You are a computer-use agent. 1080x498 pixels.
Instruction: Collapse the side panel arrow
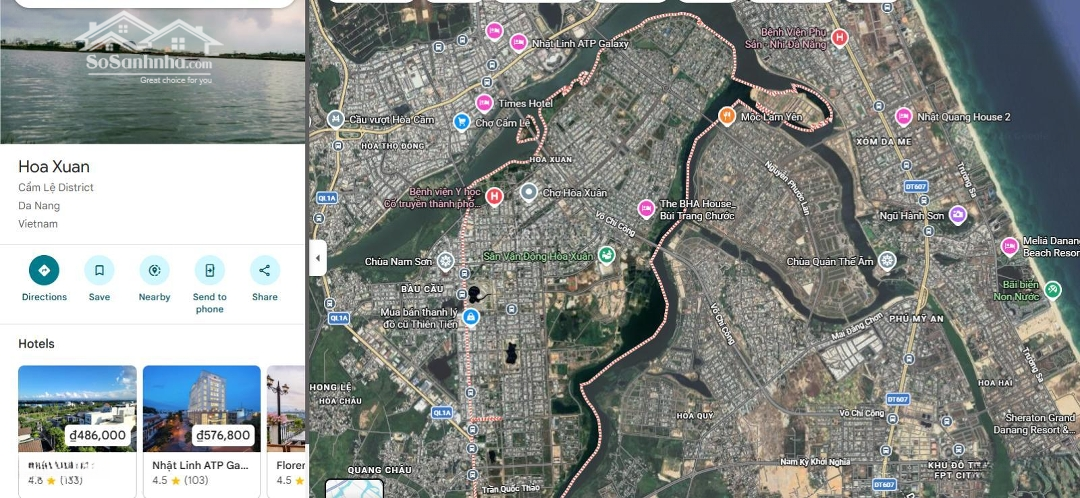tap(318, 258)
